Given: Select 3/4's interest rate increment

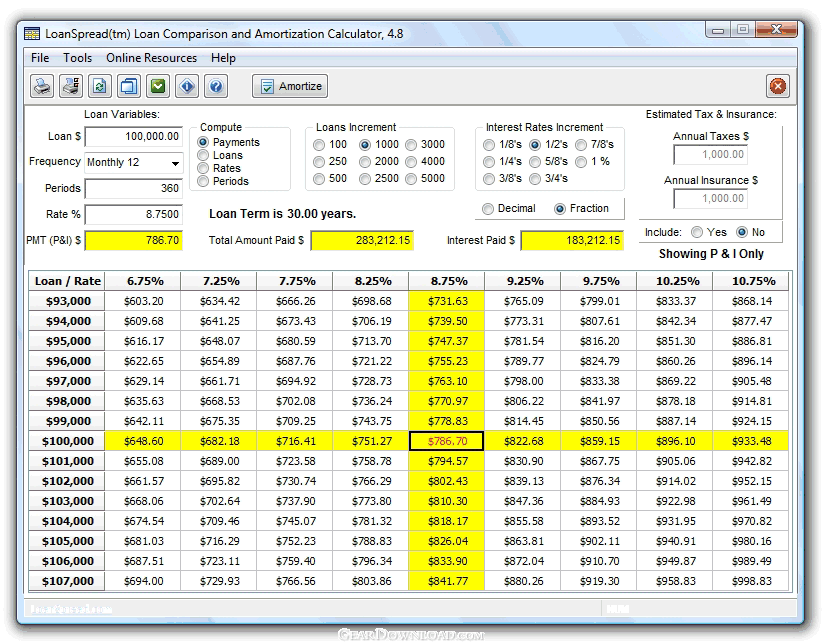Looking at the screenshot, I should click(535, 179).
